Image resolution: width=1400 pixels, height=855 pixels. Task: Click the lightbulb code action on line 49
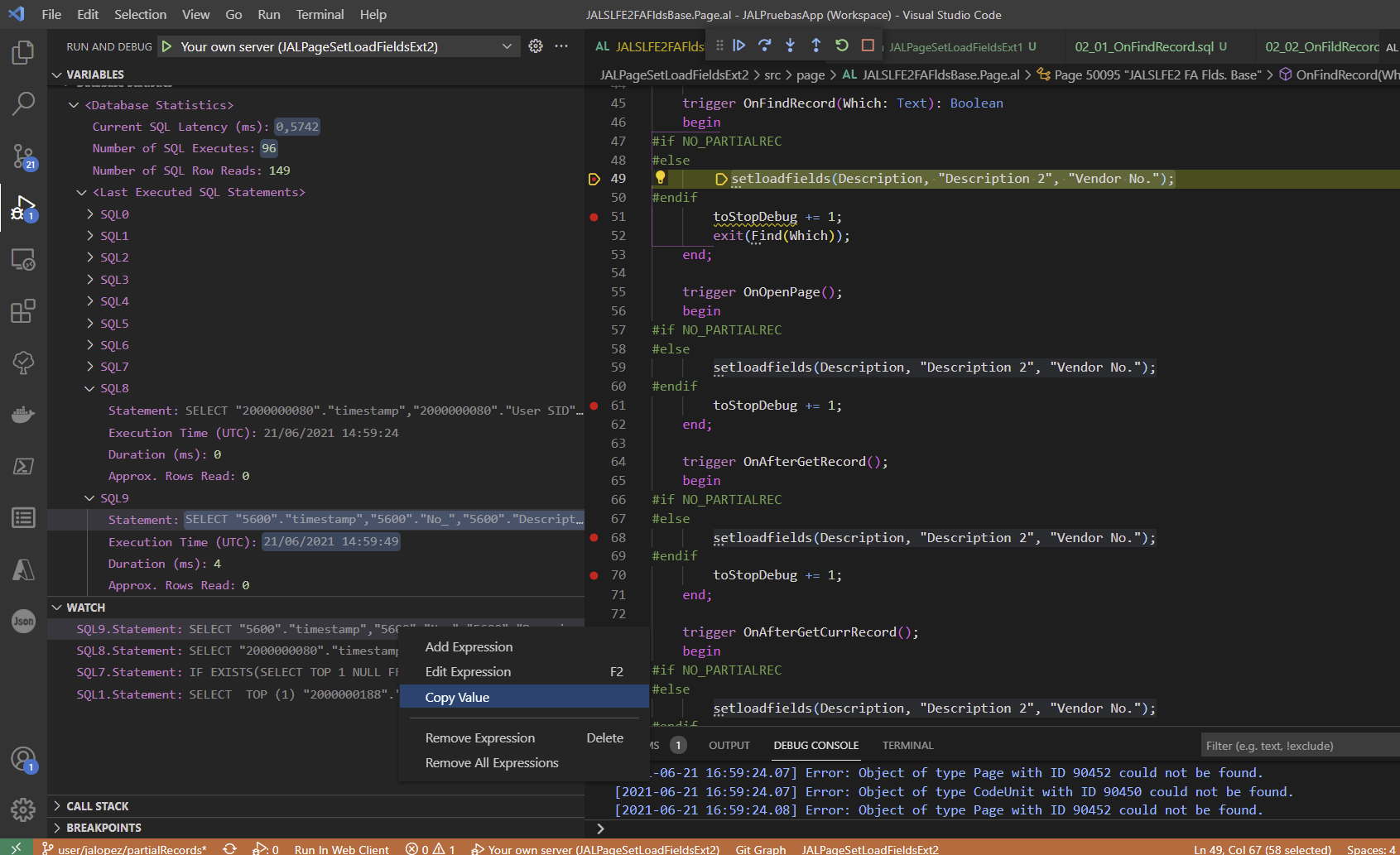(x=660, y=177)
